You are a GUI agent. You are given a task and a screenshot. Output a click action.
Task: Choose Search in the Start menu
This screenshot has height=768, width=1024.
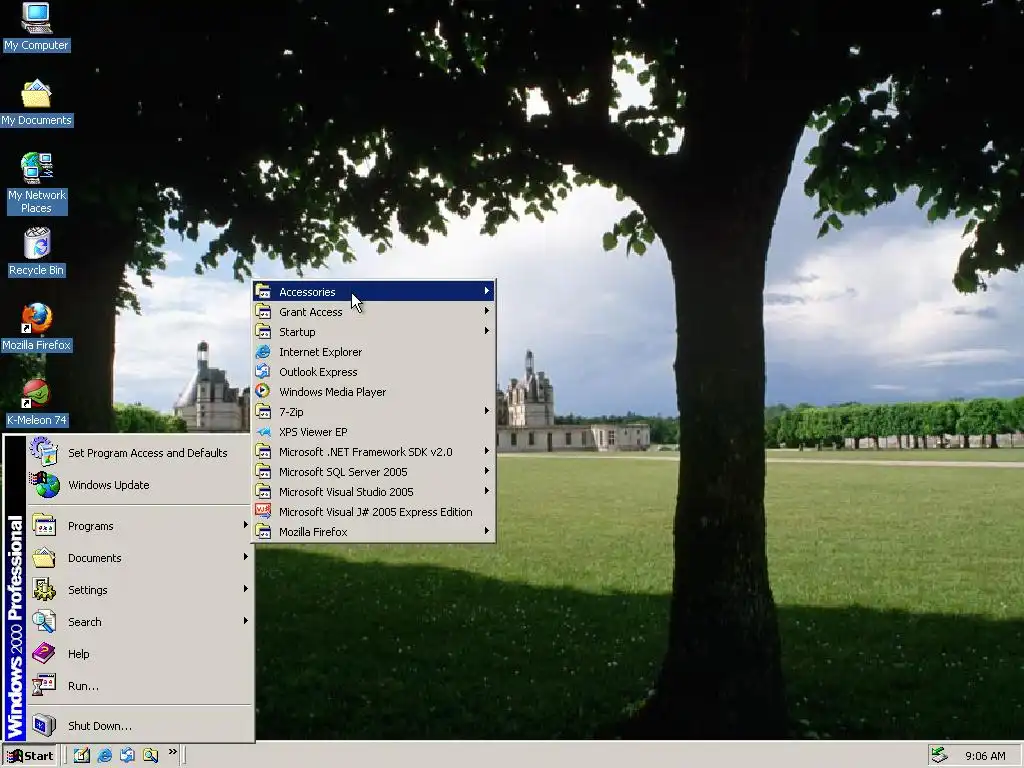tap(138, 622)
